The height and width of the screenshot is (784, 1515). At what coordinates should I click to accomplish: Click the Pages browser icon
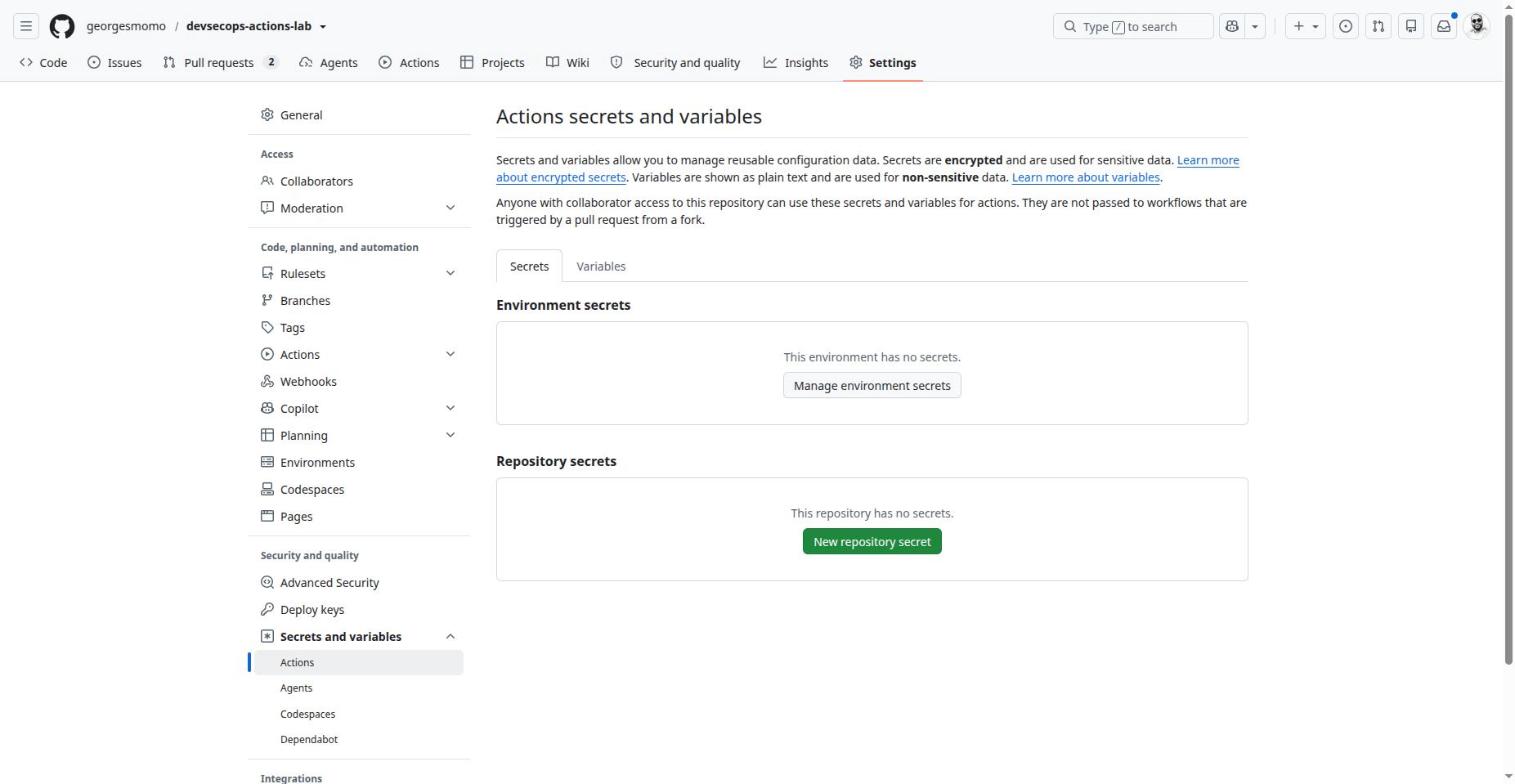point(267,516)
